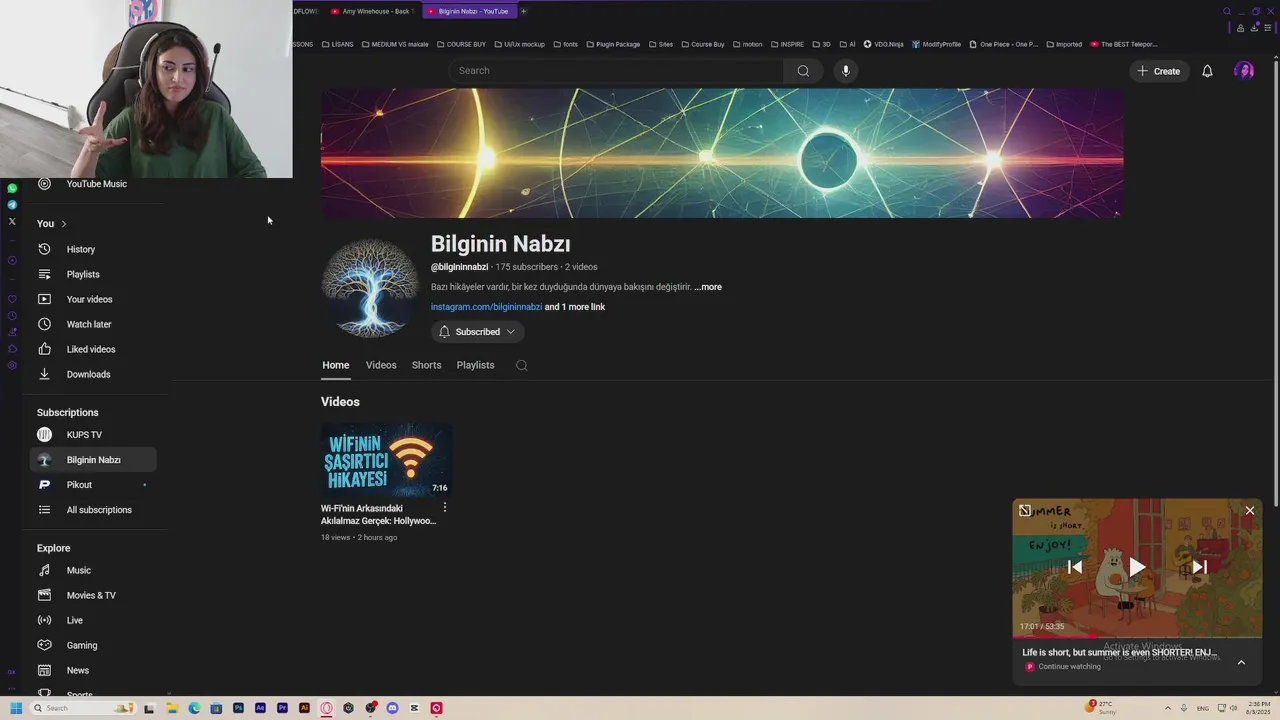This screenshot has width=1280, height=720.
Task: Click the channel banner image
Action: pos(722,153)
